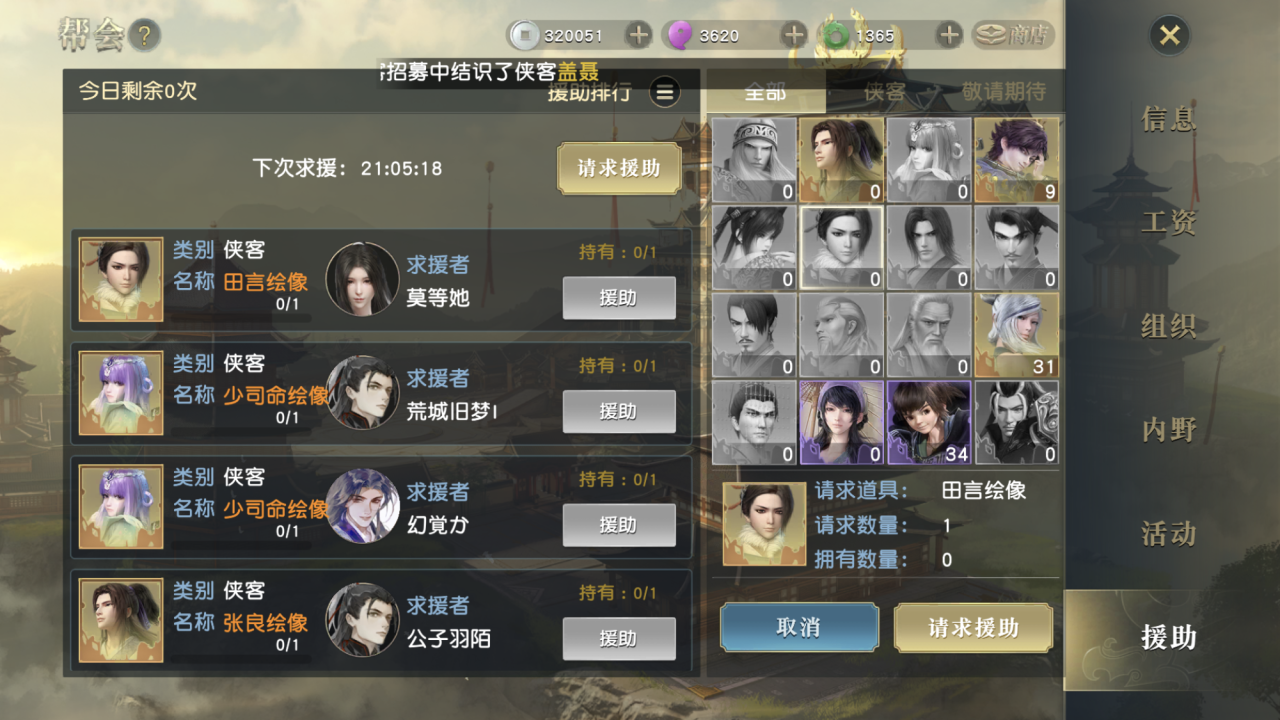Open 援助排行 ranking list menu icon
This screenshot has width=1280, height=720.
(665, 93)
